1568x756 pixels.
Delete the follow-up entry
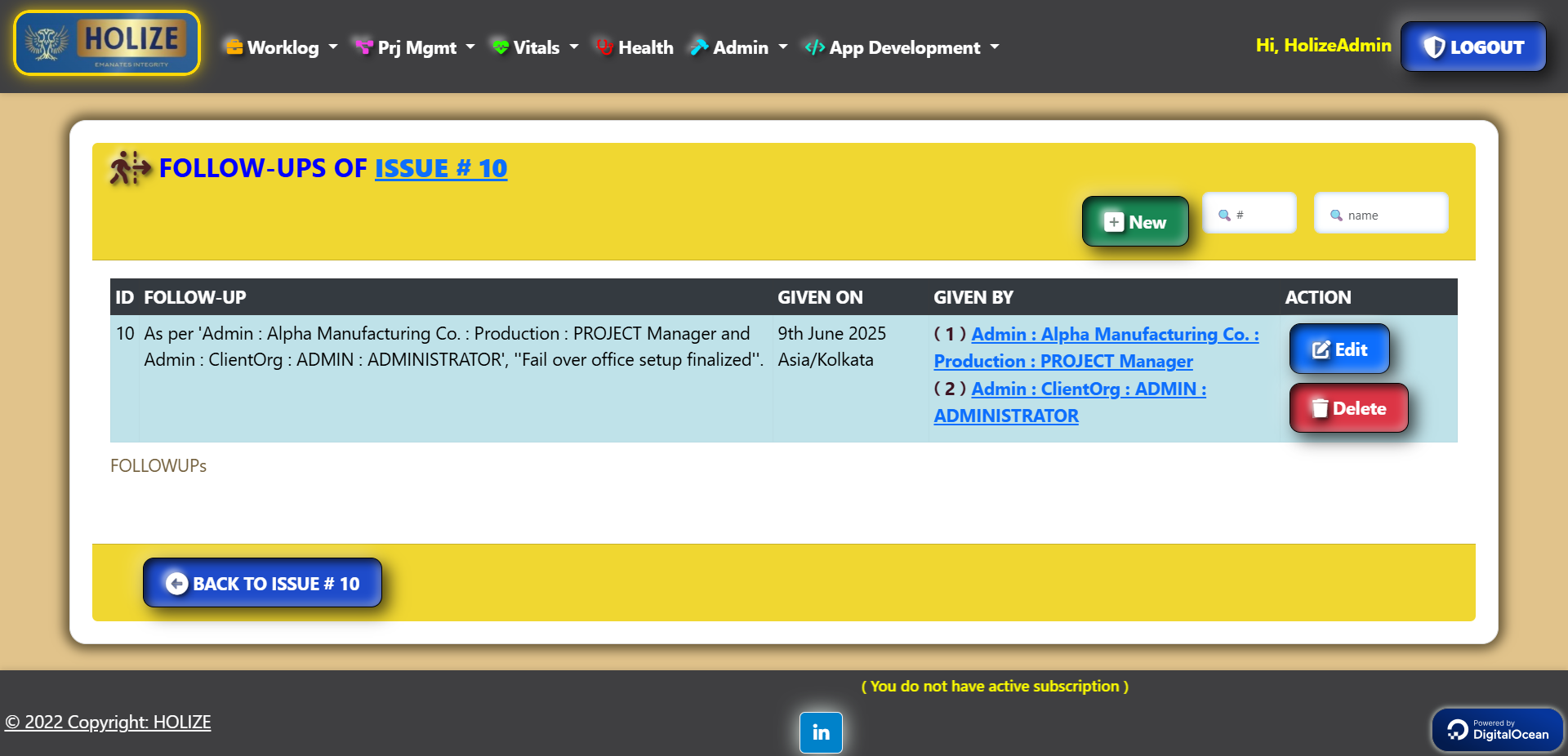pos(1348,408)
